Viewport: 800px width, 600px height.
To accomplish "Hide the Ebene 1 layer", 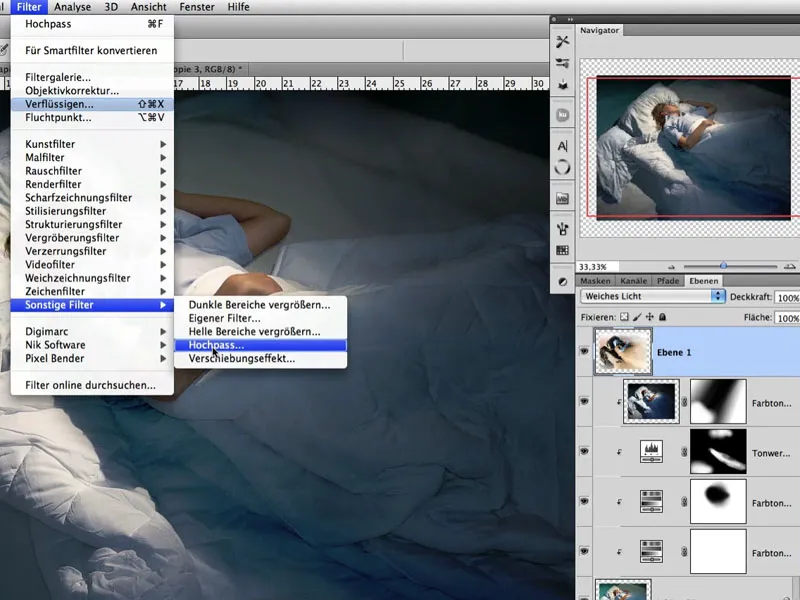I will (585, 351).
